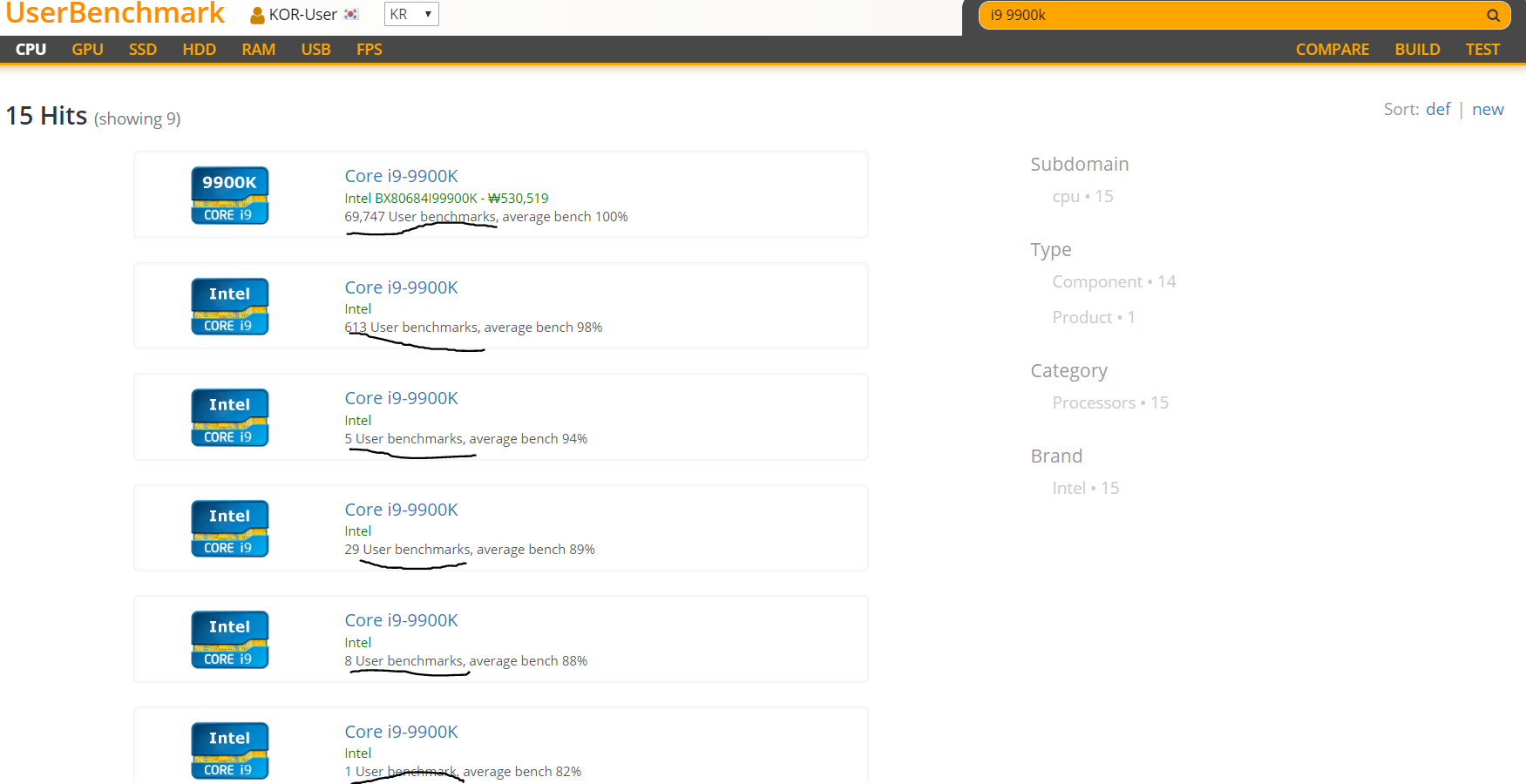Open the BUILD page

tap(1417, 50)
